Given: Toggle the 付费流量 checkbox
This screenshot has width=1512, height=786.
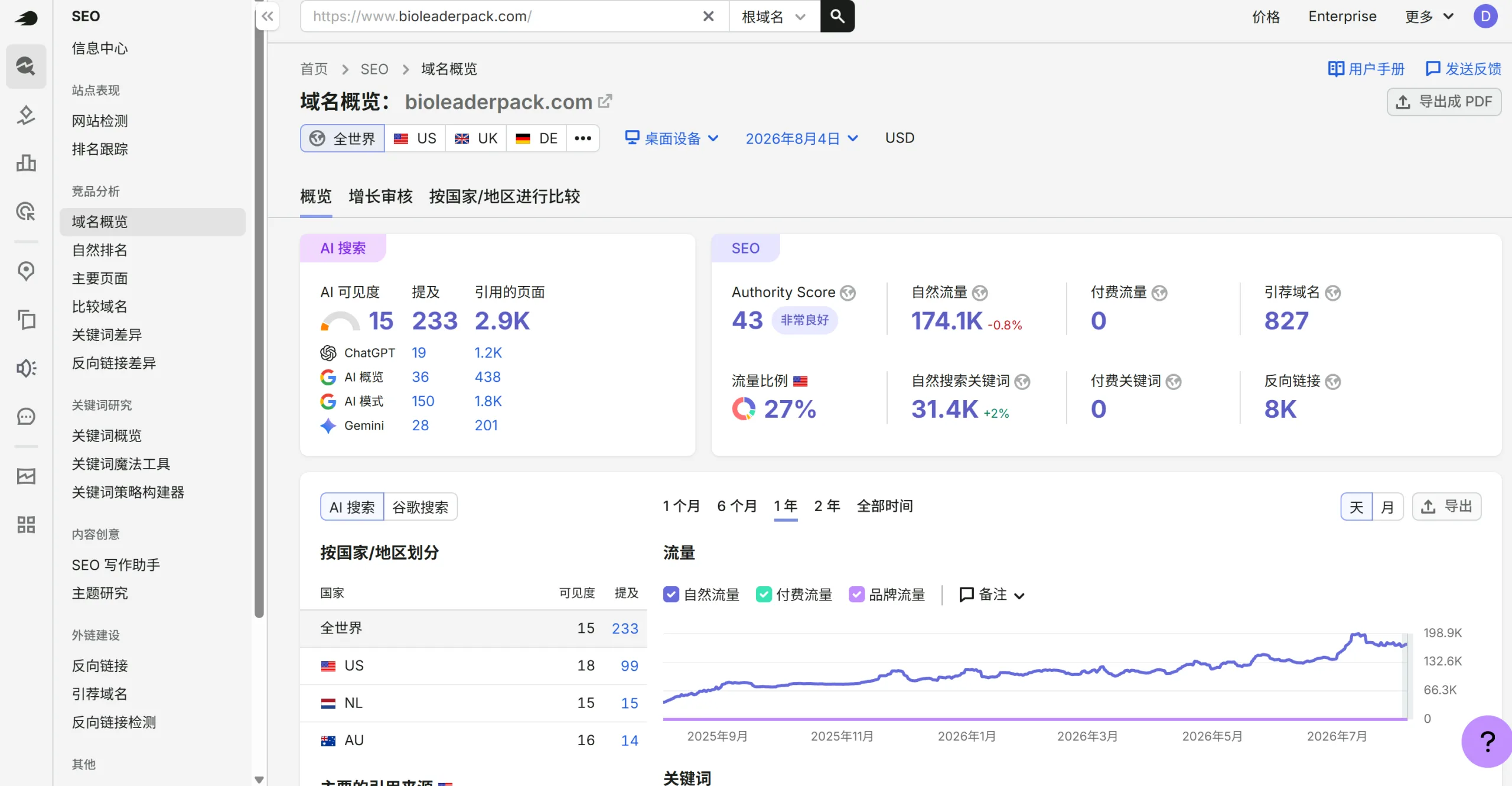Looking at the screenshot, I should [764, 595].
